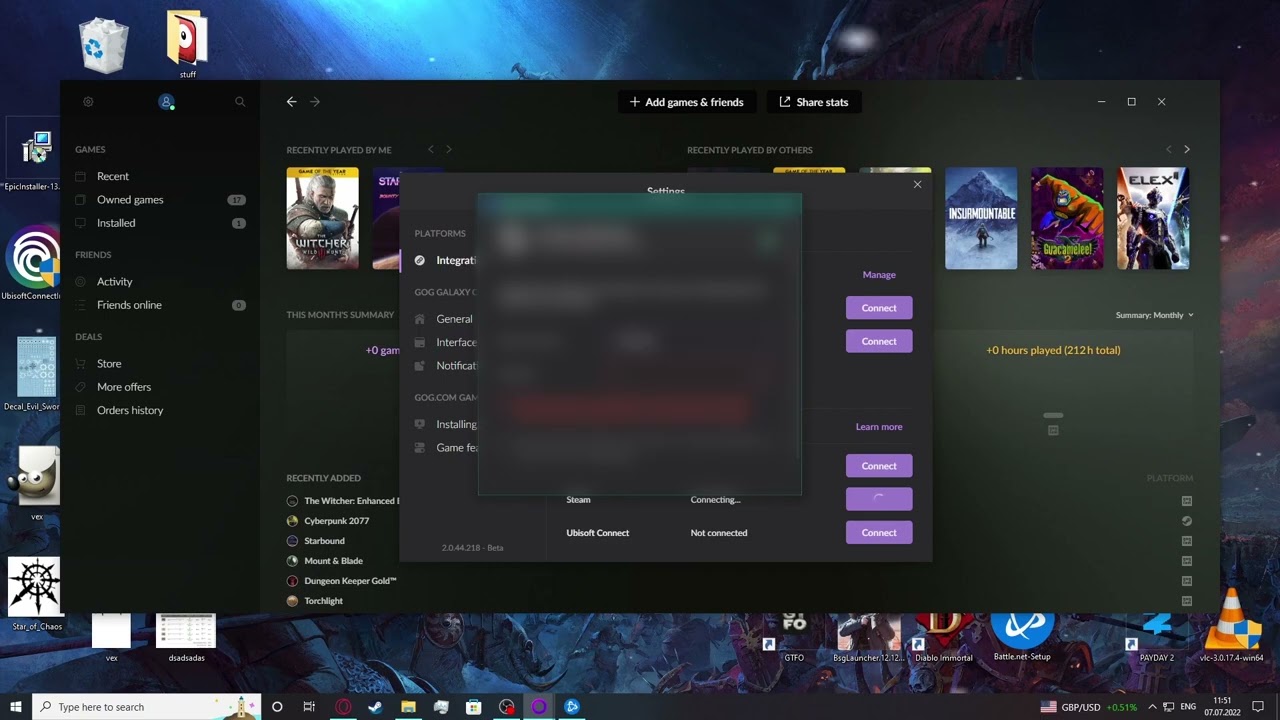Click Connect for Ubisoft Connect
Screen dimensions: 1280x720
(x=879, y=533)
